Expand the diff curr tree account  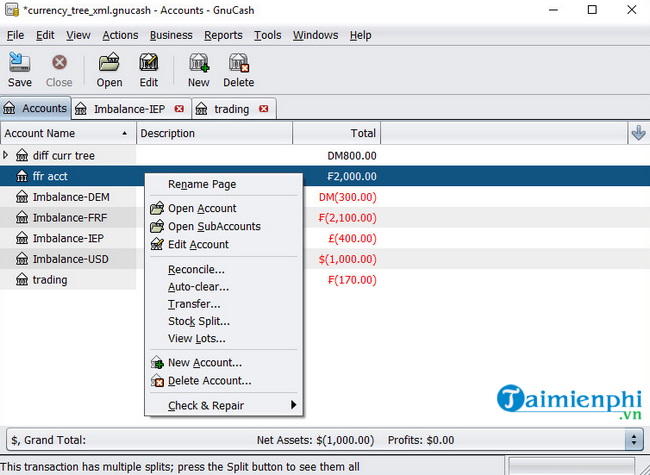point(5,155)
